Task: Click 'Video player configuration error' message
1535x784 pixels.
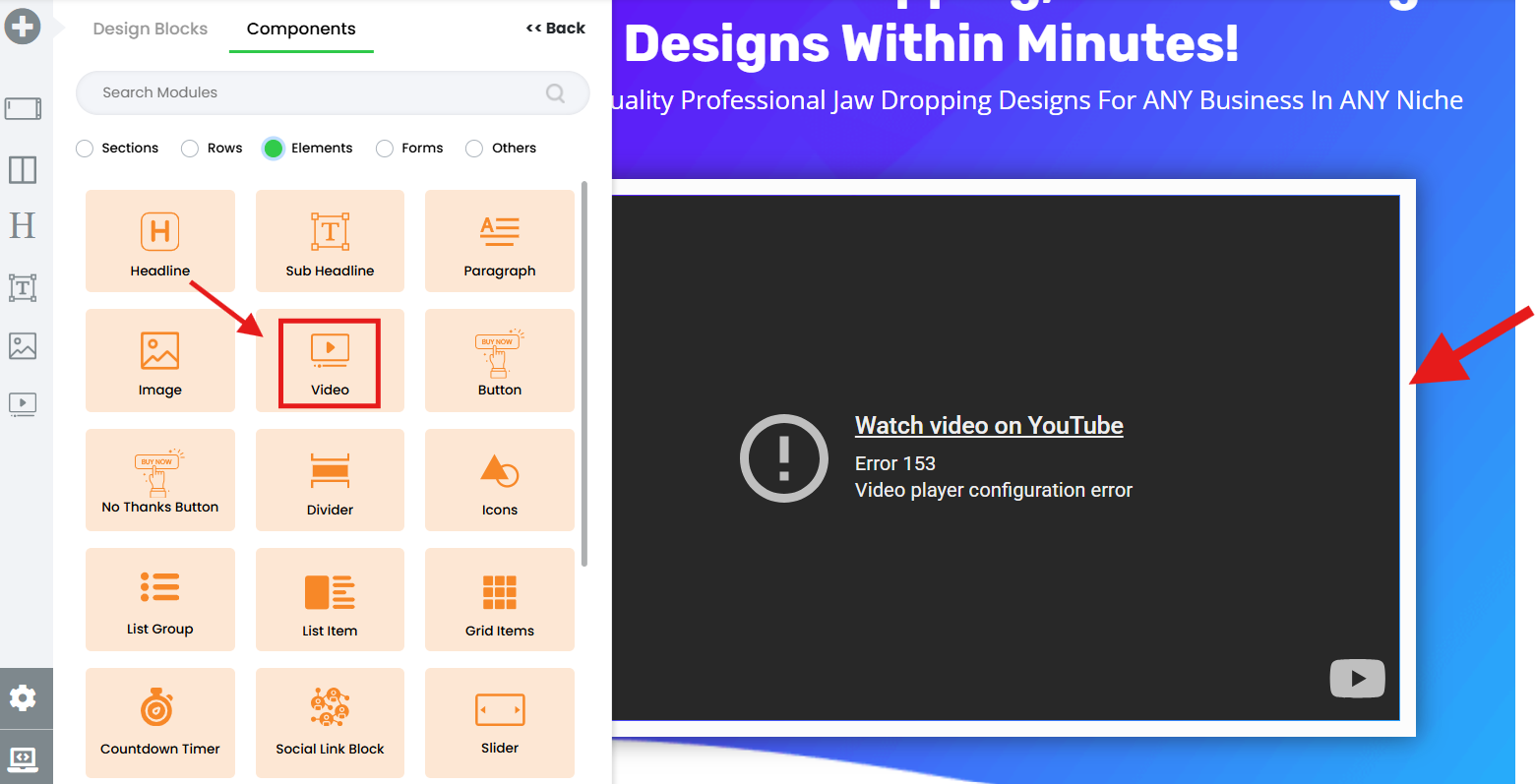Action: coord(994,490)
